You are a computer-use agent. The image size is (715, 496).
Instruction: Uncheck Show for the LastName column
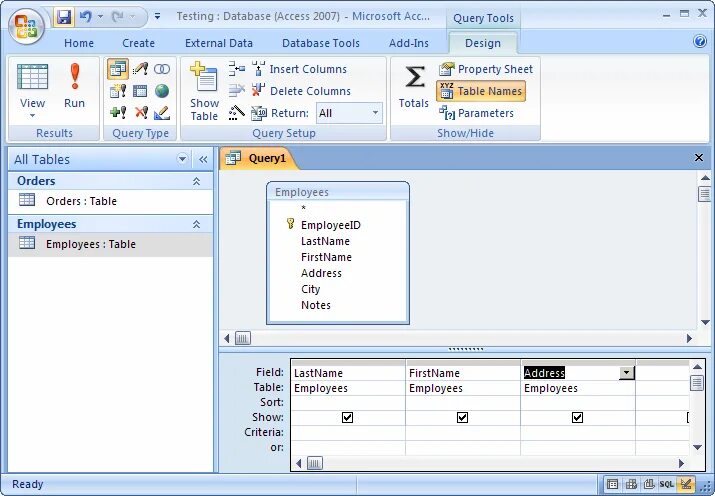[347, 418]
